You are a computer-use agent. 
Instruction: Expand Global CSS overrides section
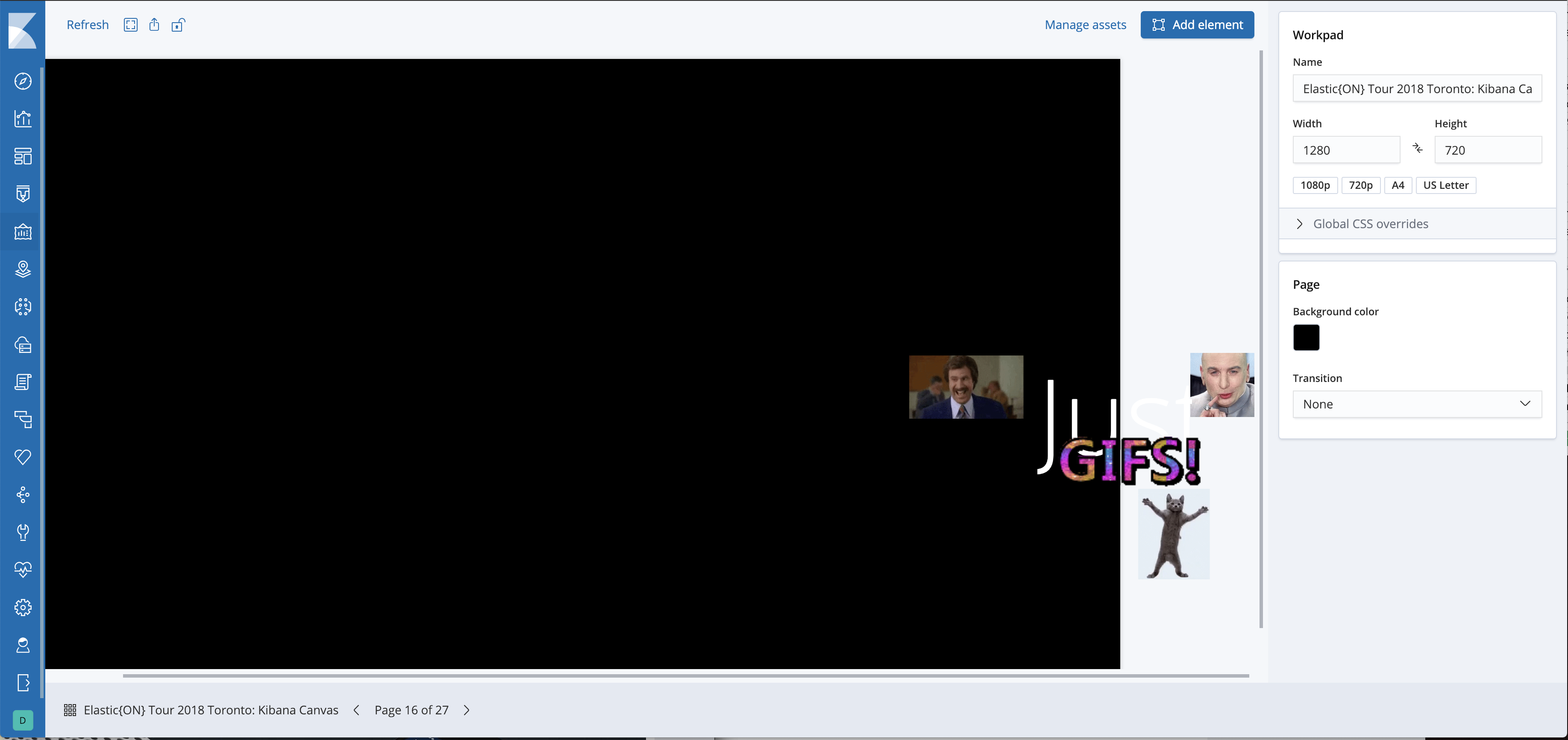pyautogui.click(x=1371, y=224)
